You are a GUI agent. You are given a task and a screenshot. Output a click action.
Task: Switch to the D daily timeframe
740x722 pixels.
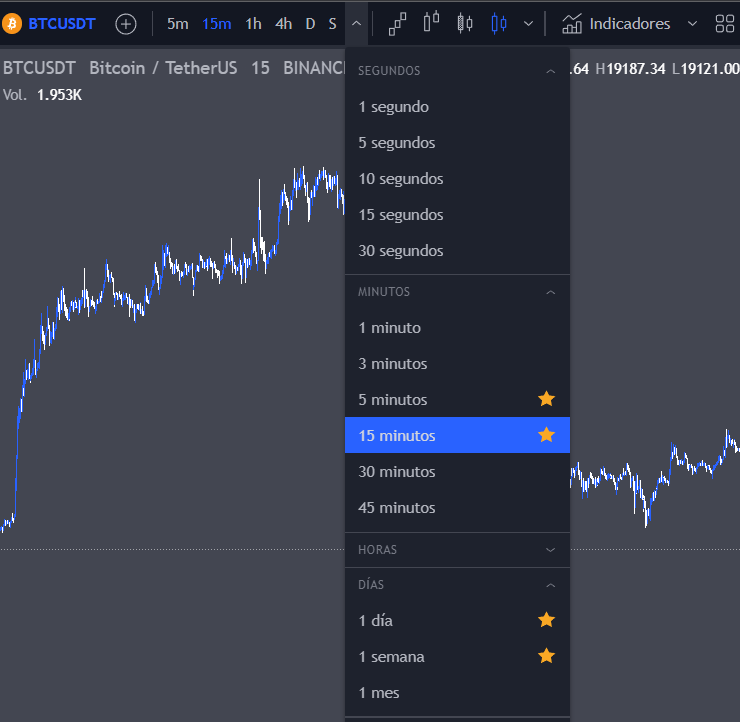click(x=310, y=24)
